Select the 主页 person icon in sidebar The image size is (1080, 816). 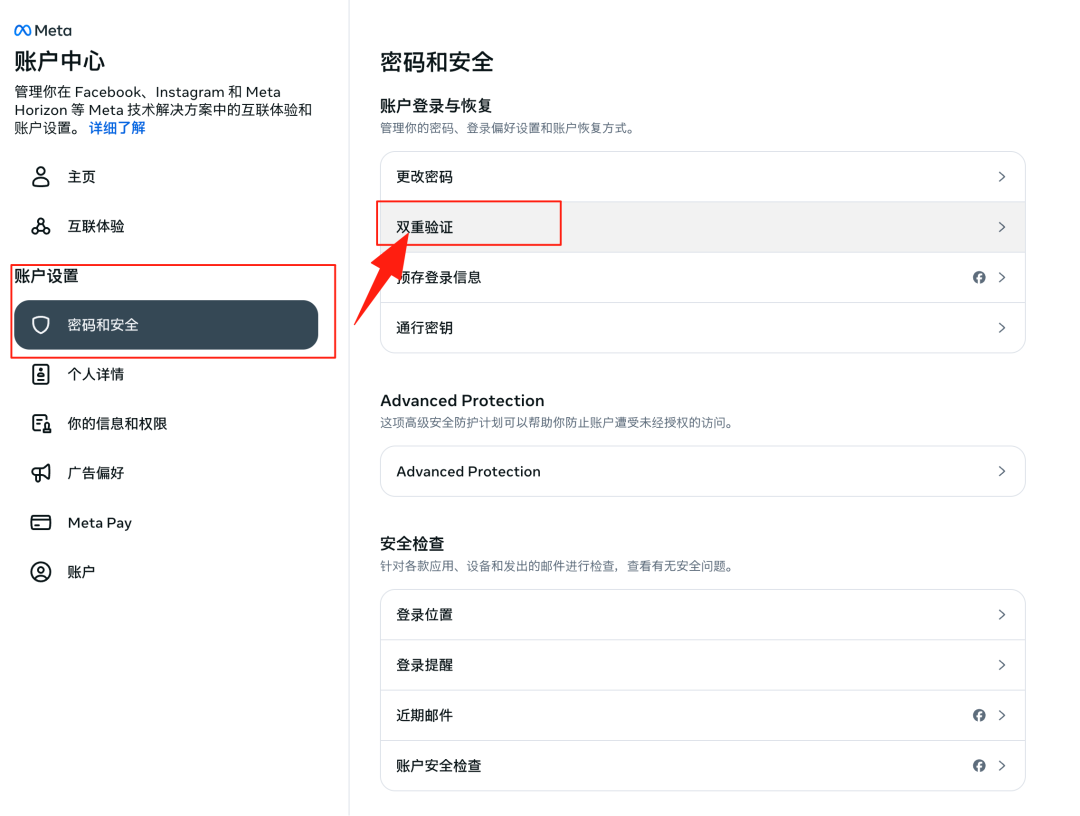point(41,177)
